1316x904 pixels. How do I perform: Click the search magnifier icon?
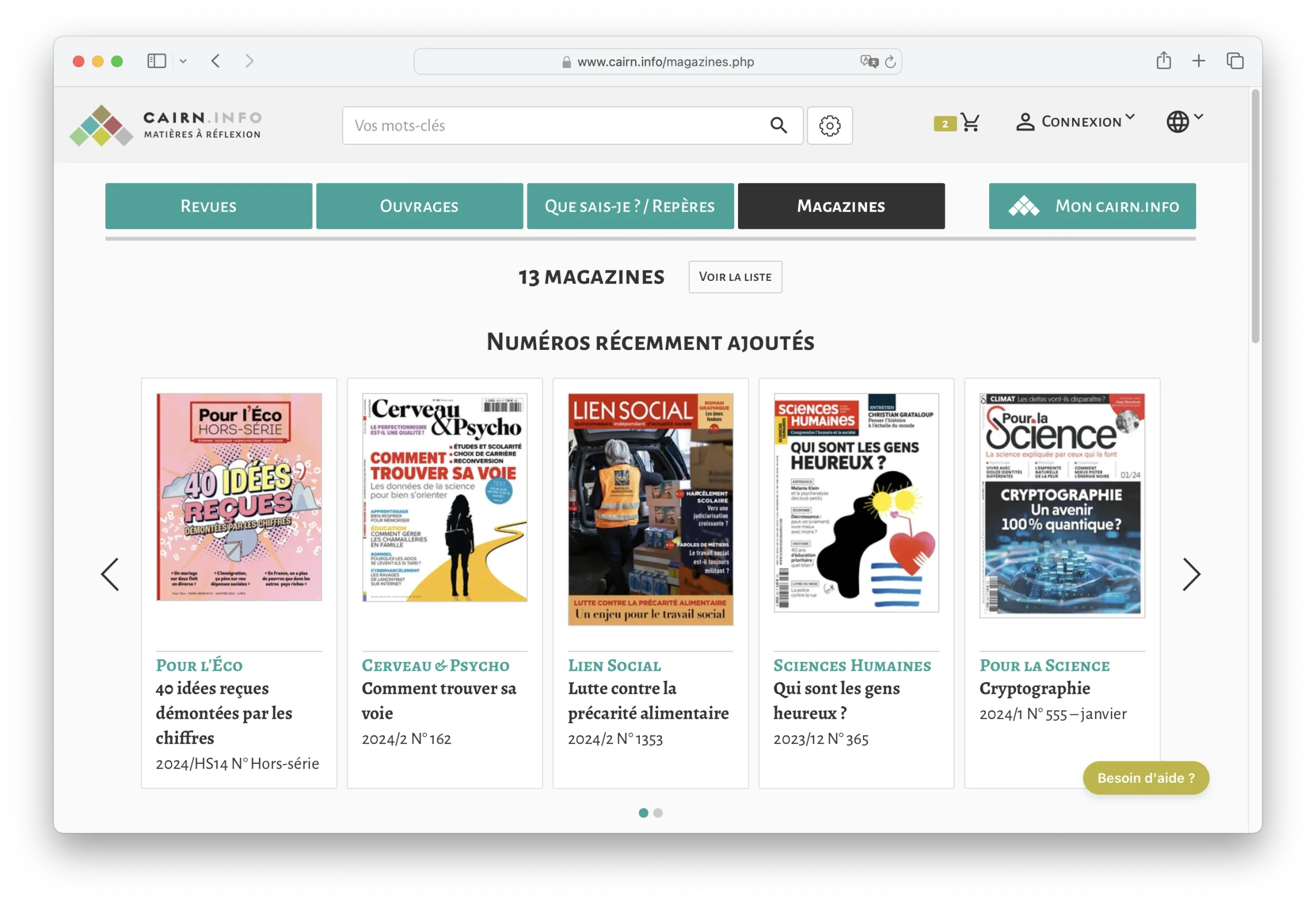(779, 125)
